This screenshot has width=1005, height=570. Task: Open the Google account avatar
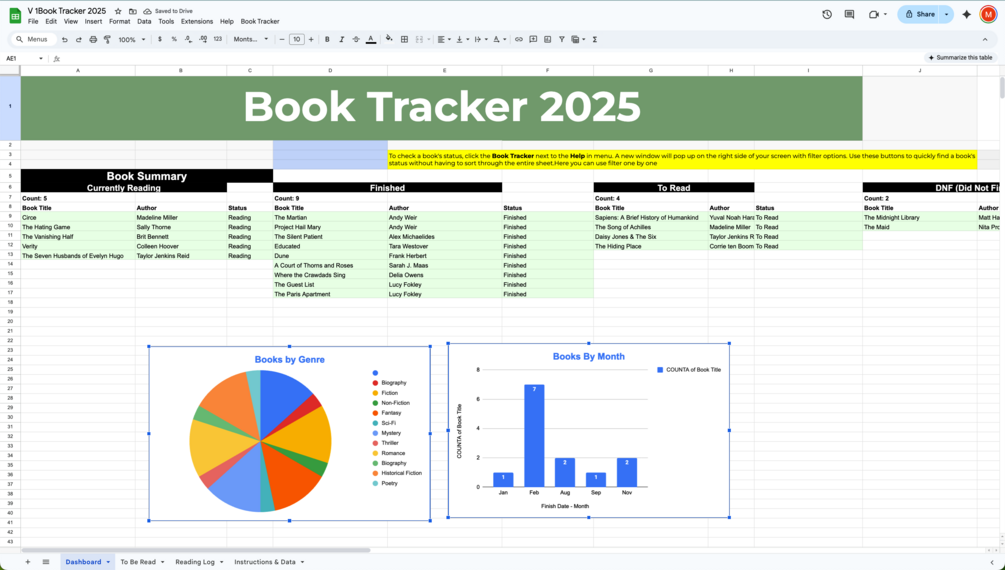click(x=988, y=14)
